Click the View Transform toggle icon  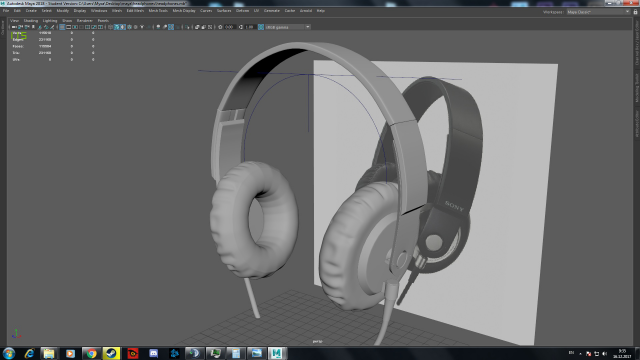[261, 27]
